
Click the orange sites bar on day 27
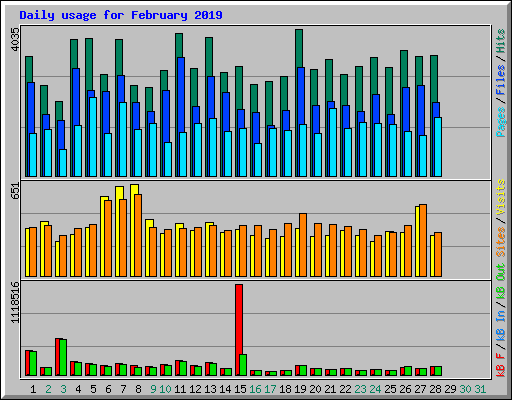pyautogui.click(x=423, y=240)
